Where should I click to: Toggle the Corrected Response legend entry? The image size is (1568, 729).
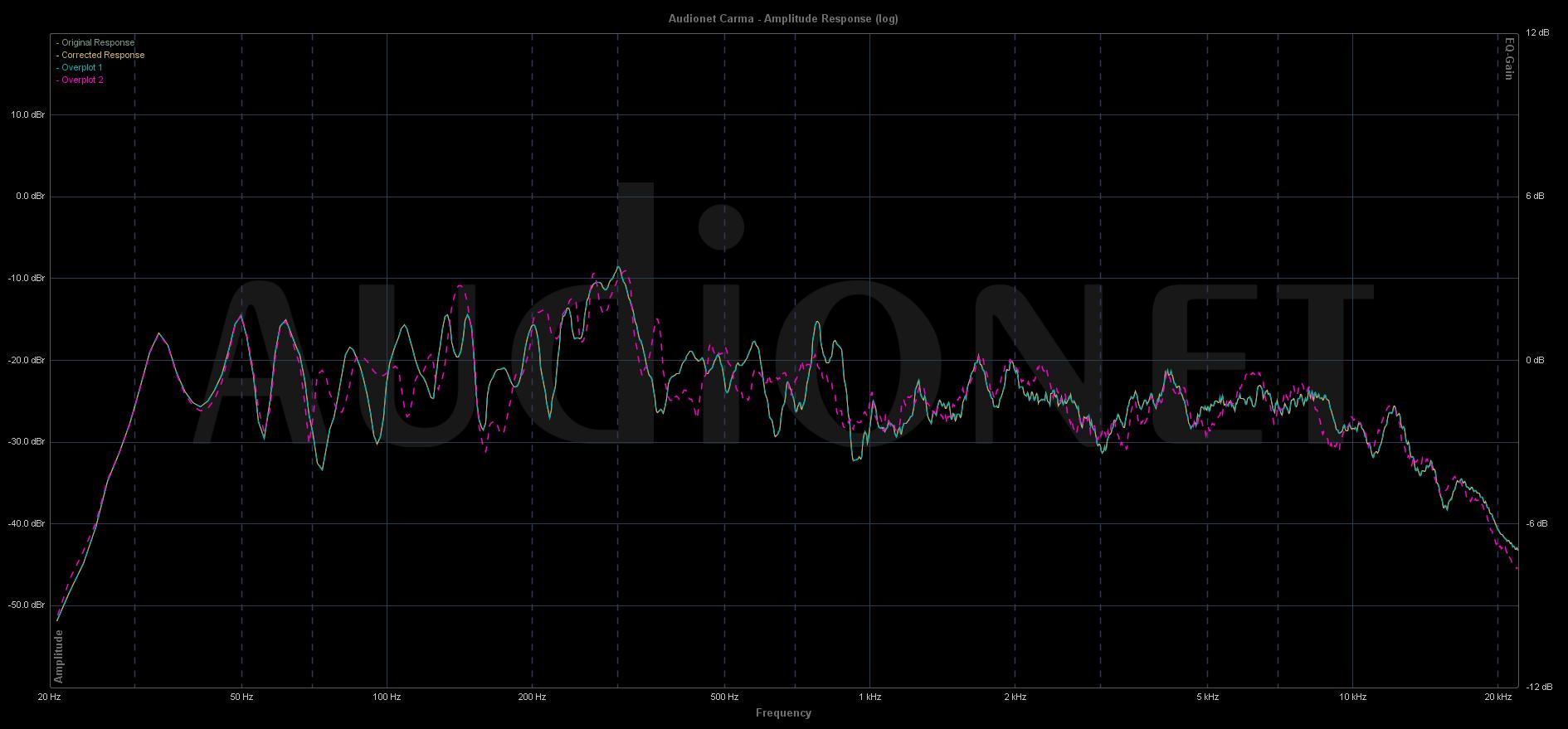pos(102,55)
